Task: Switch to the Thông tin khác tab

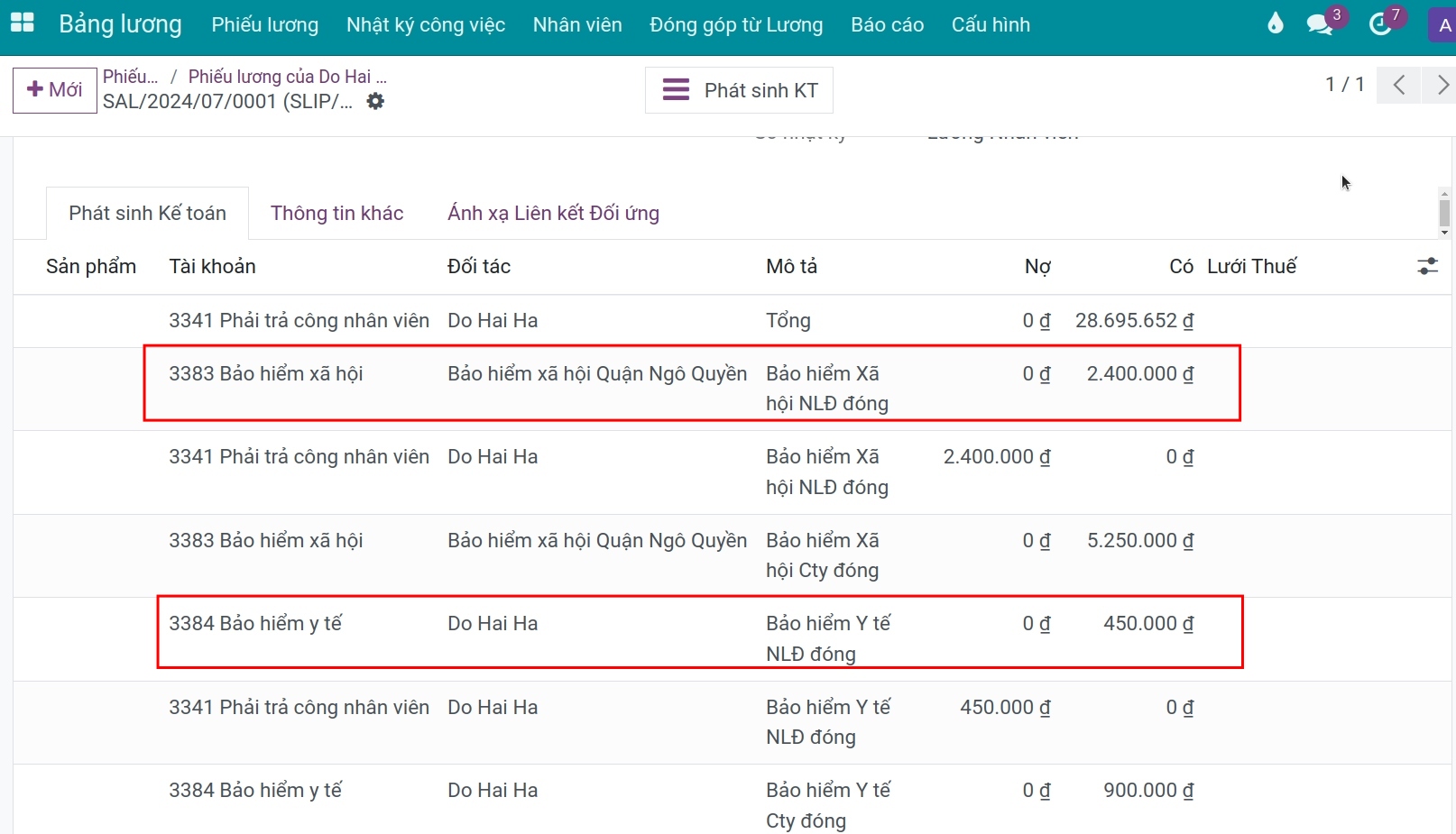Action: tap(336, 213)
